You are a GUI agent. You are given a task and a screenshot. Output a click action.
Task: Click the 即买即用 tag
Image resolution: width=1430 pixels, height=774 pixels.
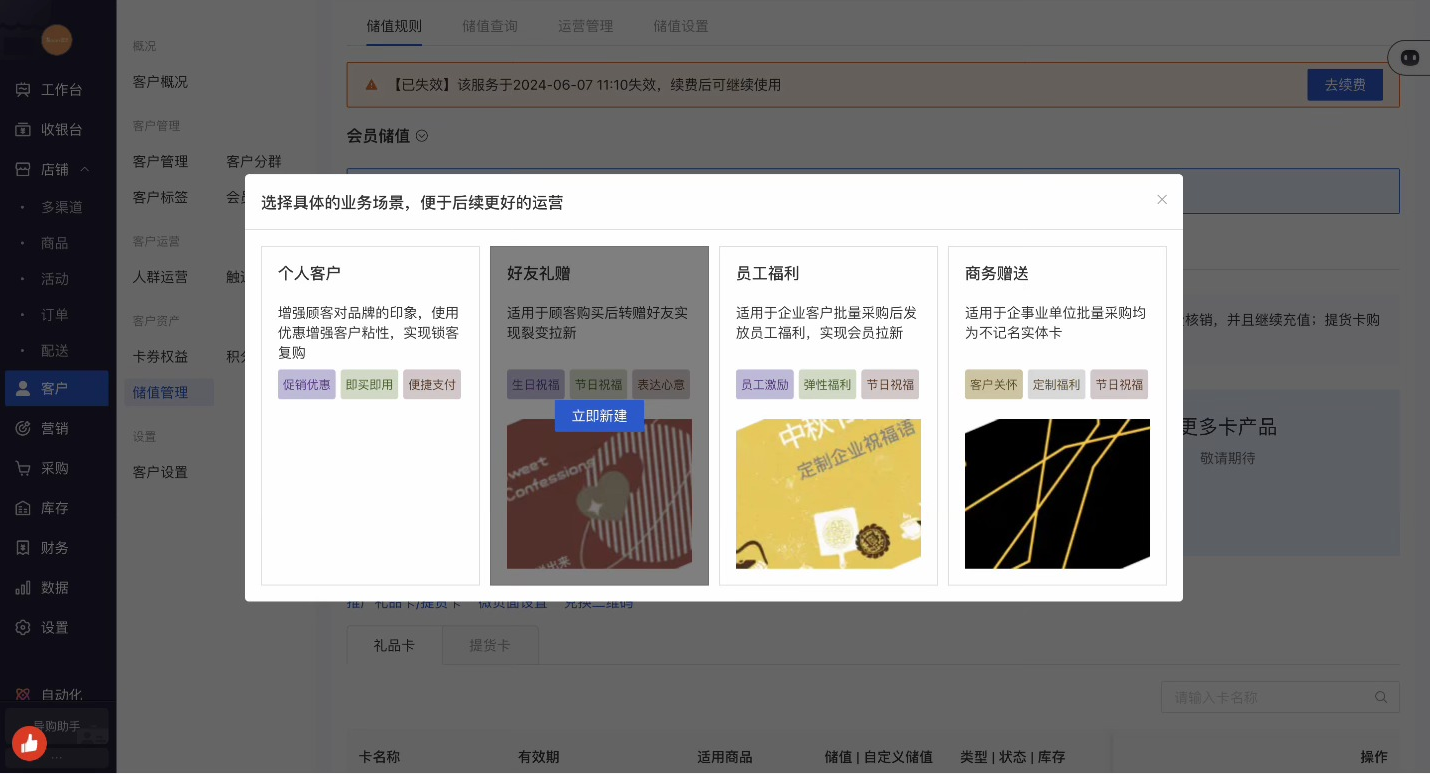pyautogui.click(x=369, y=384)
